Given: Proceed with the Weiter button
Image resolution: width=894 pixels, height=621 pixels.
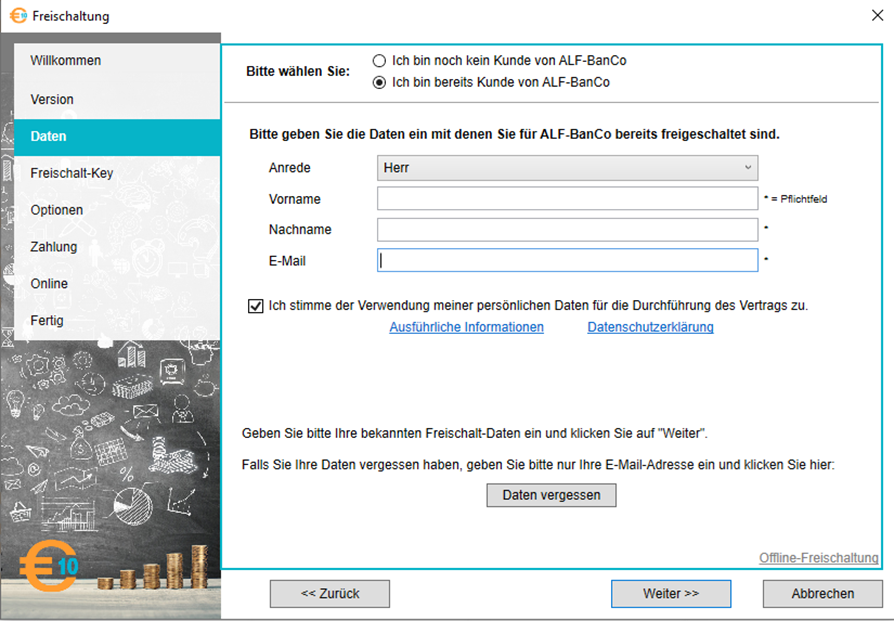Looking at the screenshot, I should (671, 594).
